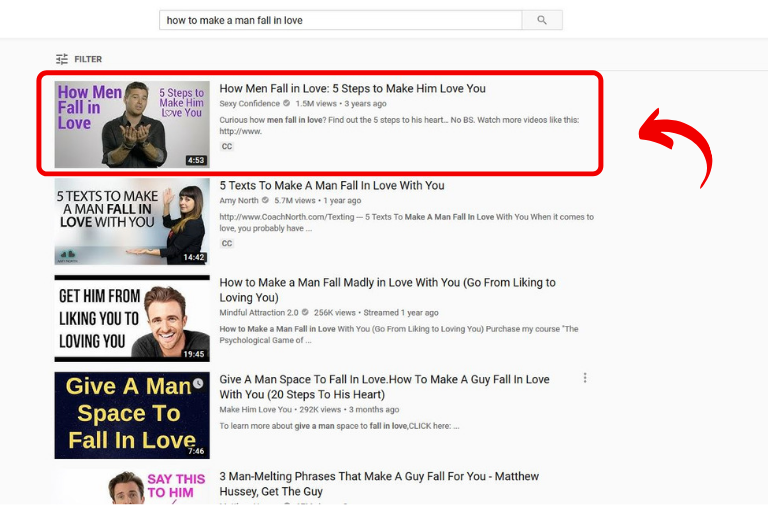Viewport: 768px width, 511px height.
Task: Click the '292K views' text
Action: tap(320, 410)
